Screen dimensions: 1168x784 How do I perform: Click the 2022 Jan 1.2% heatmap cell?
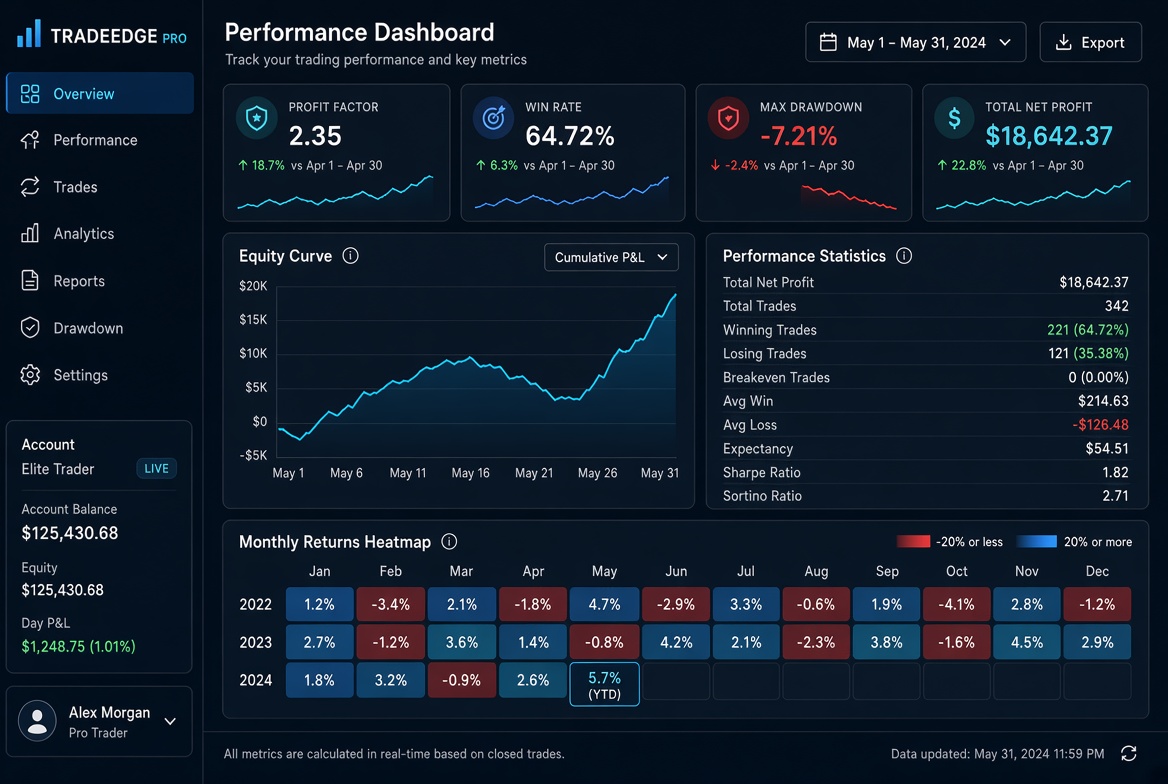coord(319,604)
